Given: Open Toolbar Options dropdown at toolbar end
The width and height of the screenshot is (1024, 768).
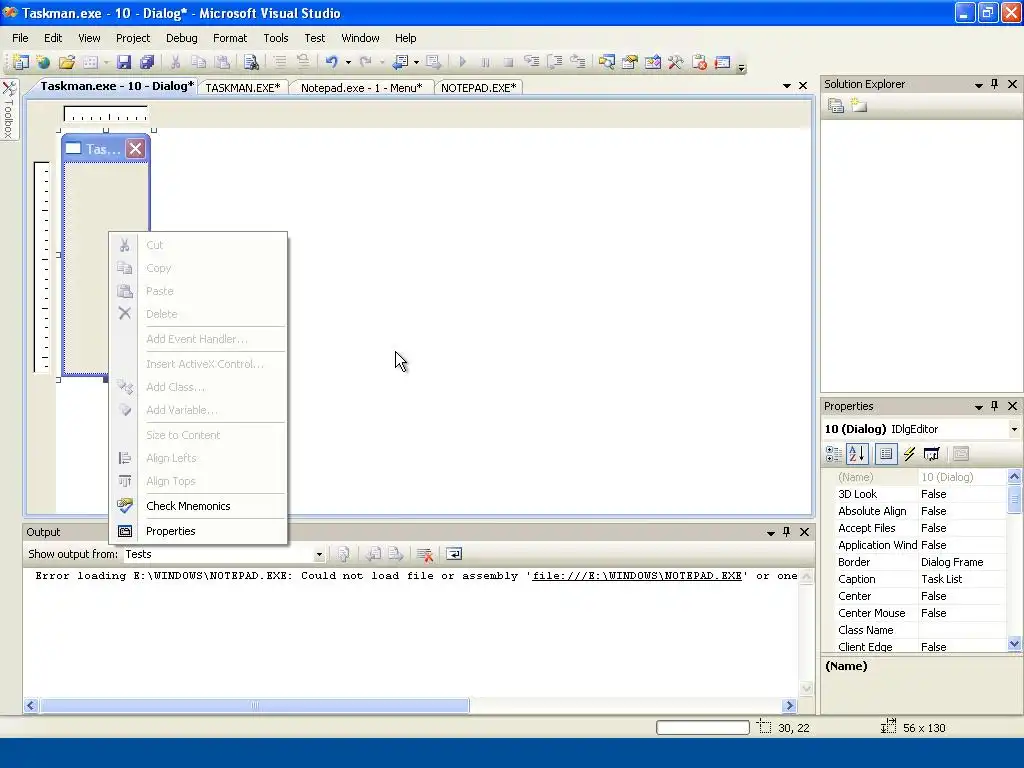Looking at the screenshot, I should click(741, 66).
